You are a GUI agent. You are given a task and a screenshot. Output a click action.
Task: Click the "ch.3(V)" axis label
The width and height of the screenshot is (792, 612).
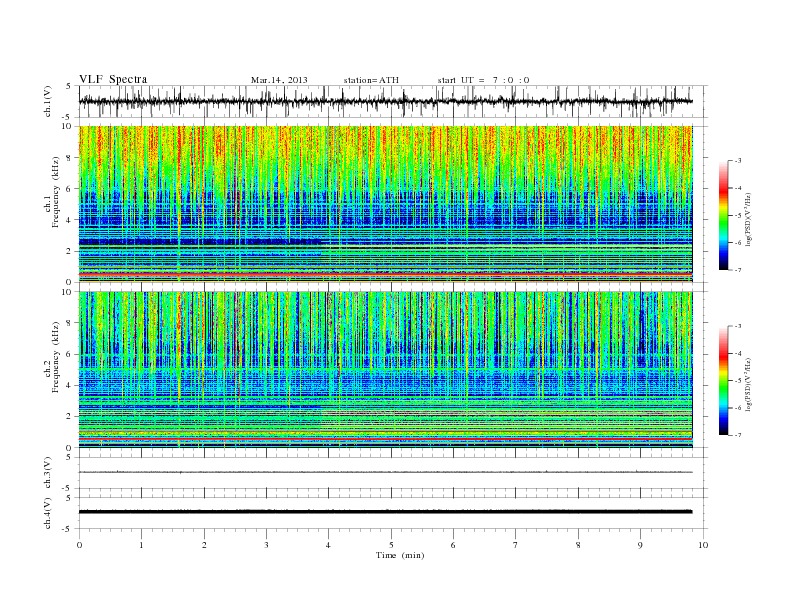point(48,473)
